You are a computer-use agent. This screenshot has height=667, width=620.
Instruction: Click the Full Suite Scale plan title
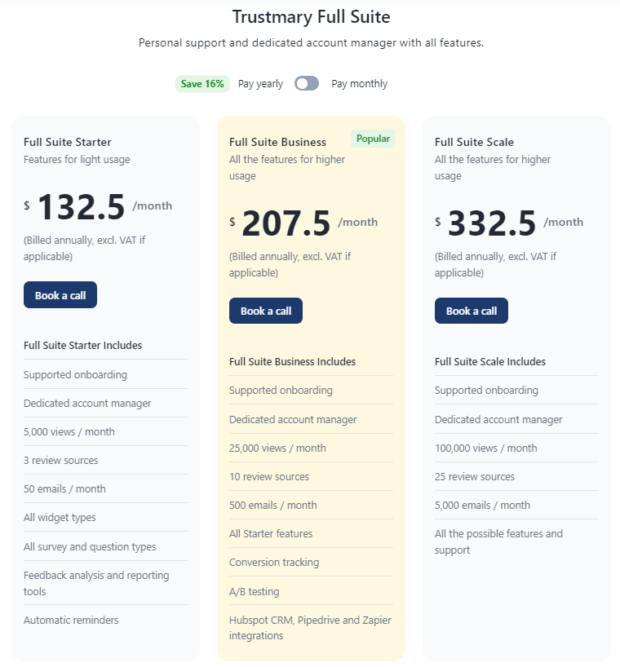pyautogui.click(x=474, y=142)
